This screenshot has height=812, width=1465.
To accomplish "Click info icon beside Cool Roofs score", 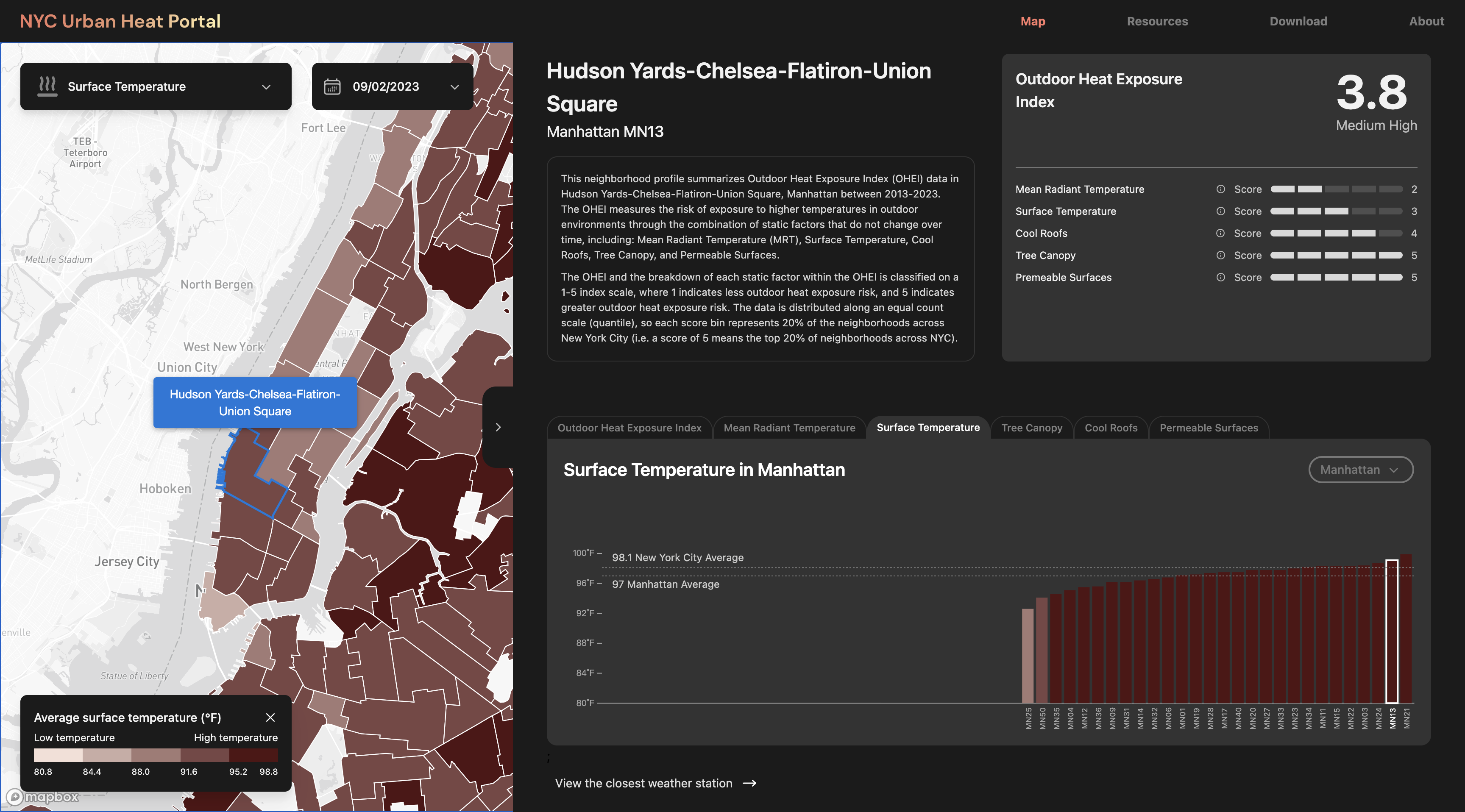I will [x=1220, y=233].
